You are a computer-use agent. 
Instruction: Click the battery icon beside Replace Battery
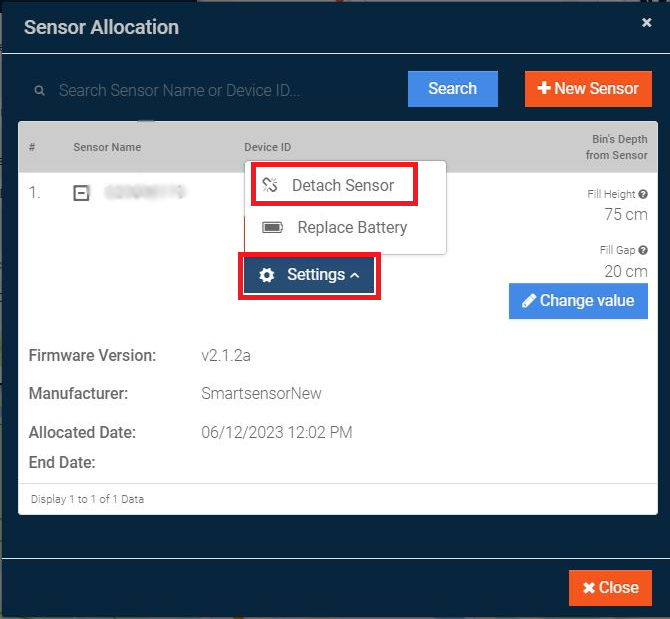(x=272, y=227)
